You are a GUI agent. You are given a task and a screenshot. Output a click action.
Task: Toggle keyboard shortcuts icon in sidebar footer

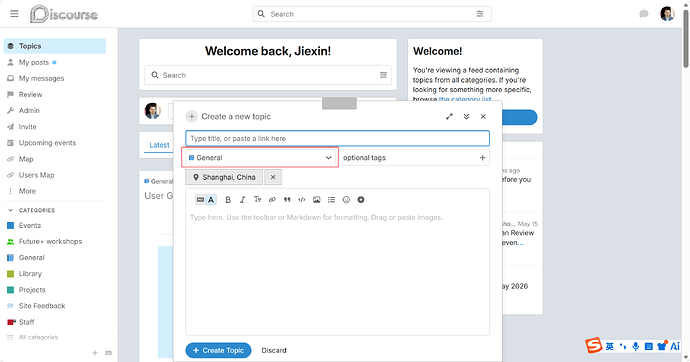pyautogui.click(x=109, y=353)
